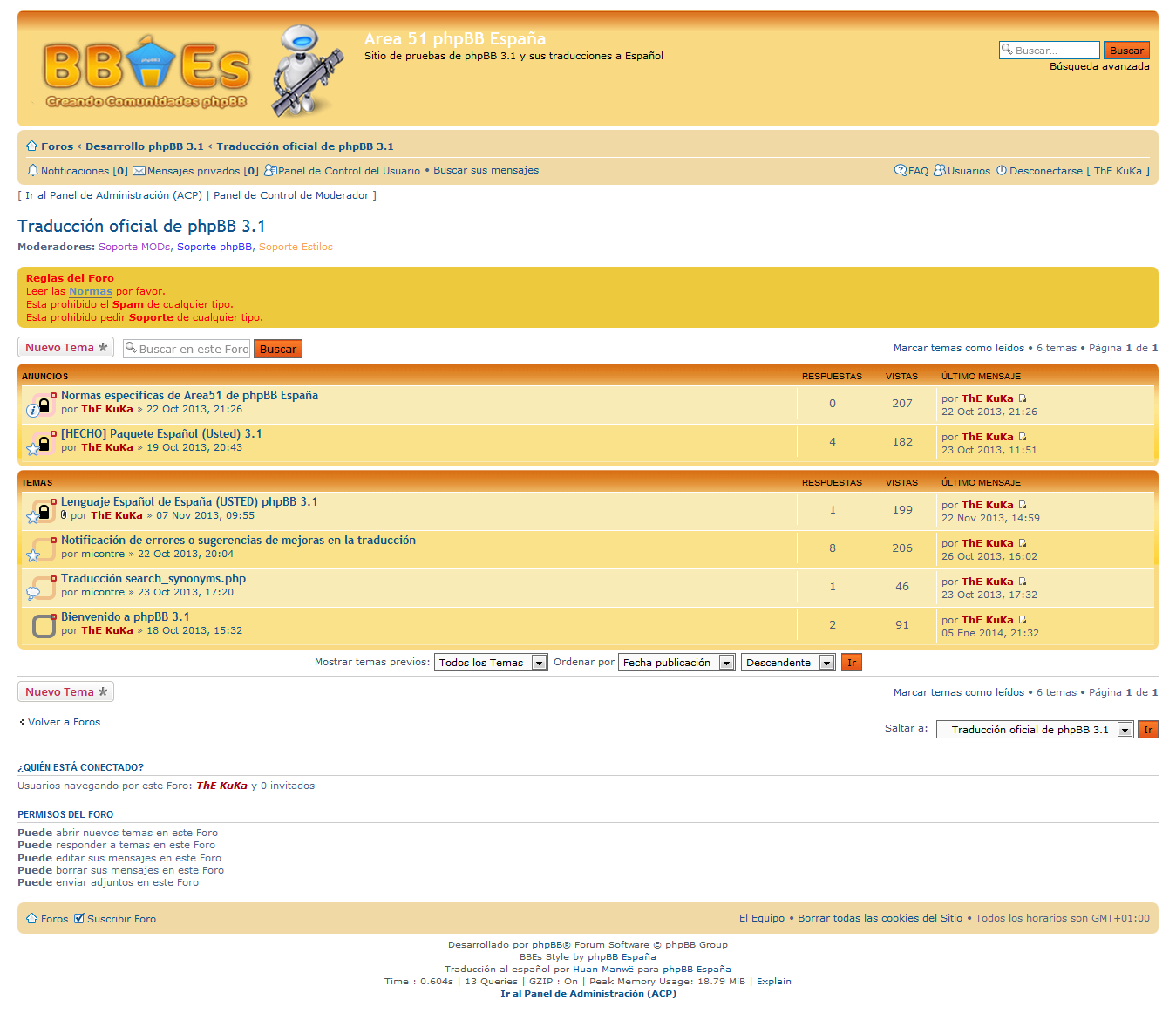Open Búsqueda avanzada
The height and width of the screenshot is (1014, 1176).
pos(1099,66)
